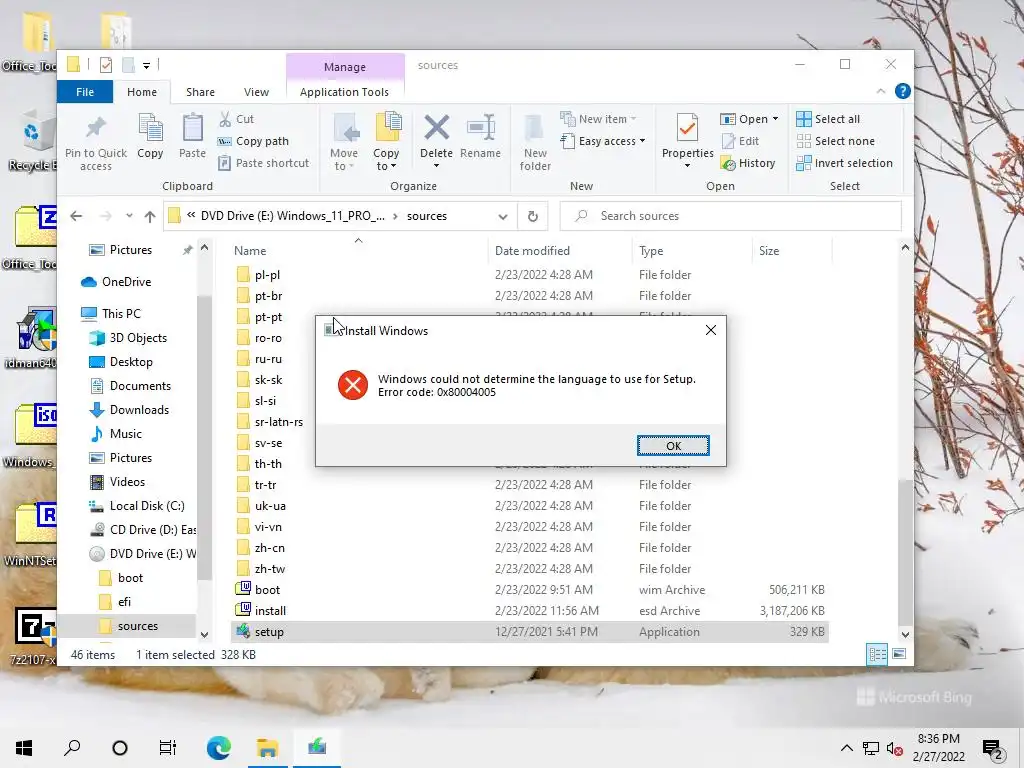Select the zh-tw folder
This screenshot has width=1024, height=768.
530,569
